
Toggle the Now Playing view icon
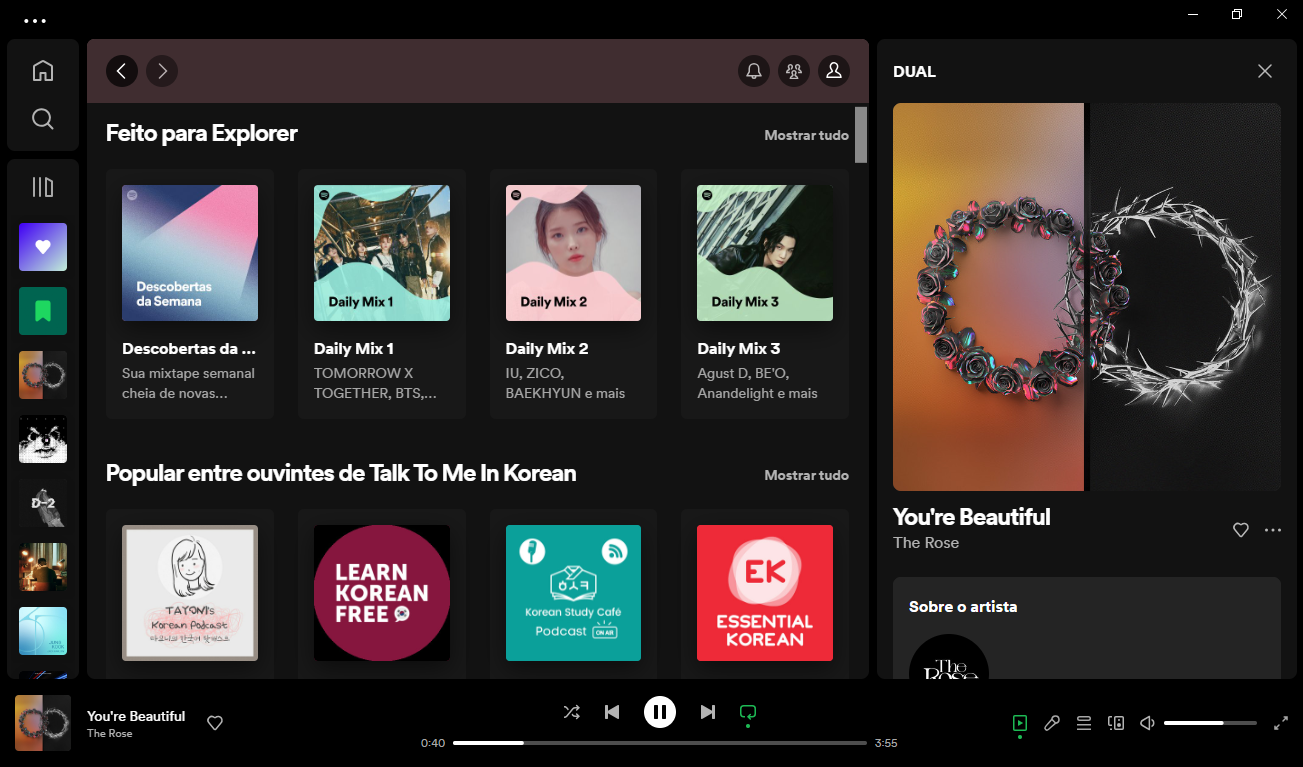coord(1019,723)
